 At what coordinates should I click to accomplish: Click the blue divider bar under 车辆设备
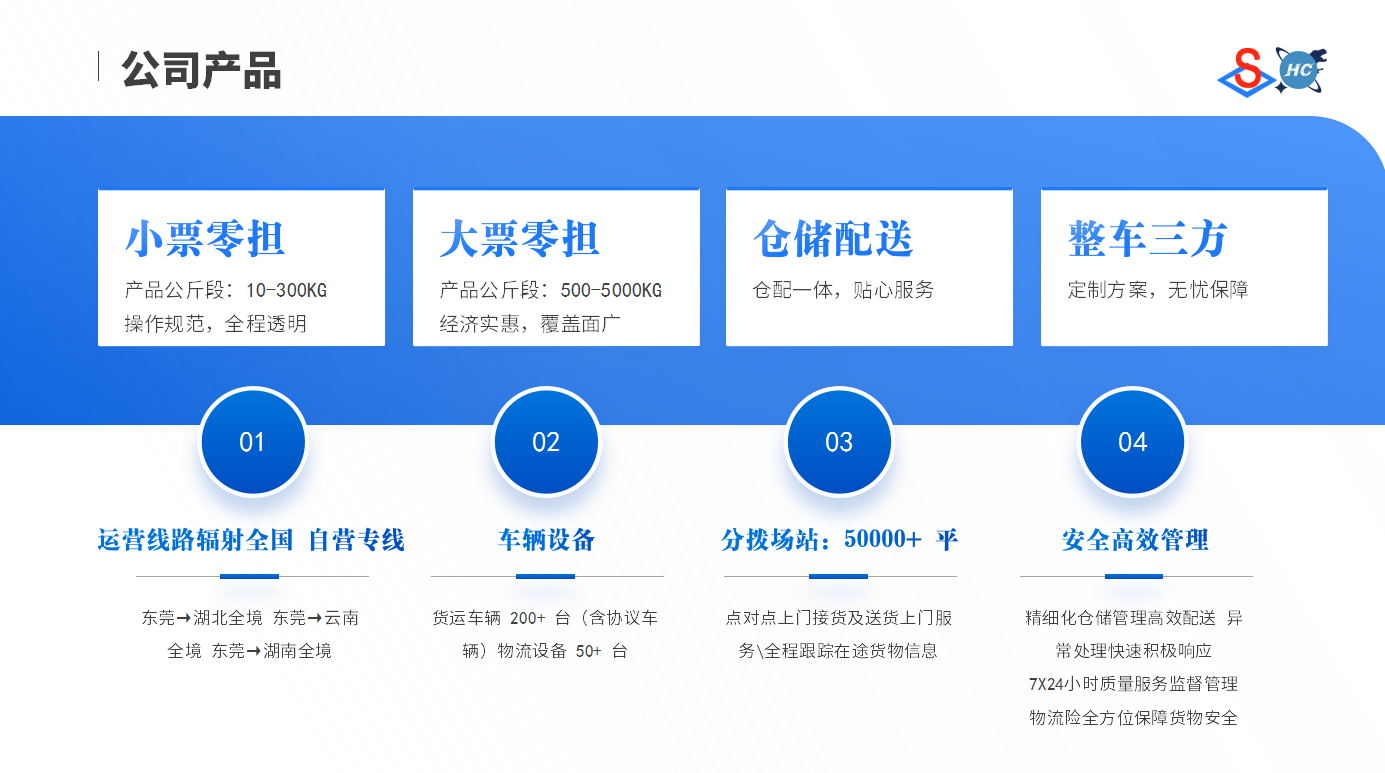(545, 576)
